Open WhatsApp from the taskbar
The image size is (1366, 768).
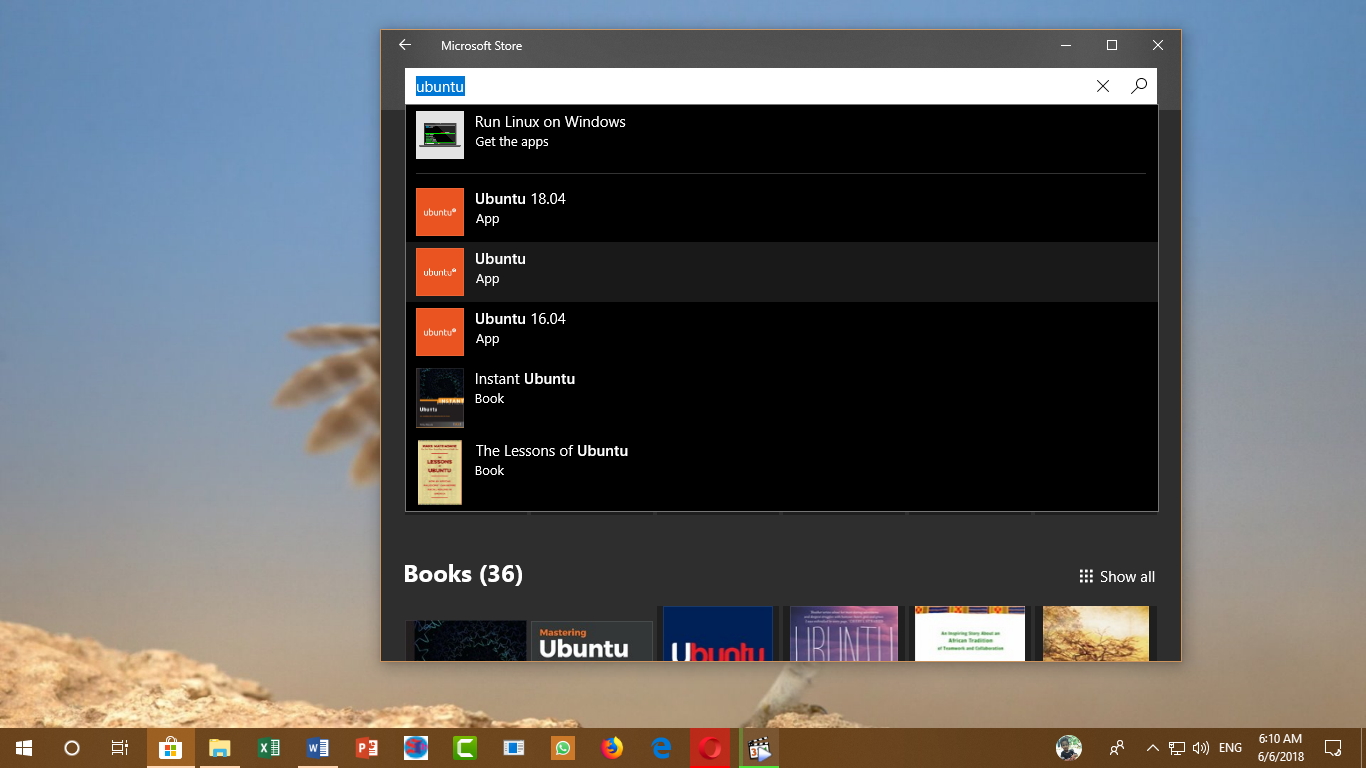[x=562, y=747]
